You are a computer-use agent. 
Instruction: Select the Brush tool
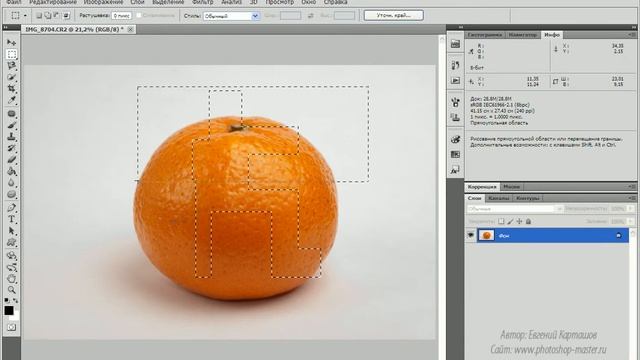(x=11, y=125)
